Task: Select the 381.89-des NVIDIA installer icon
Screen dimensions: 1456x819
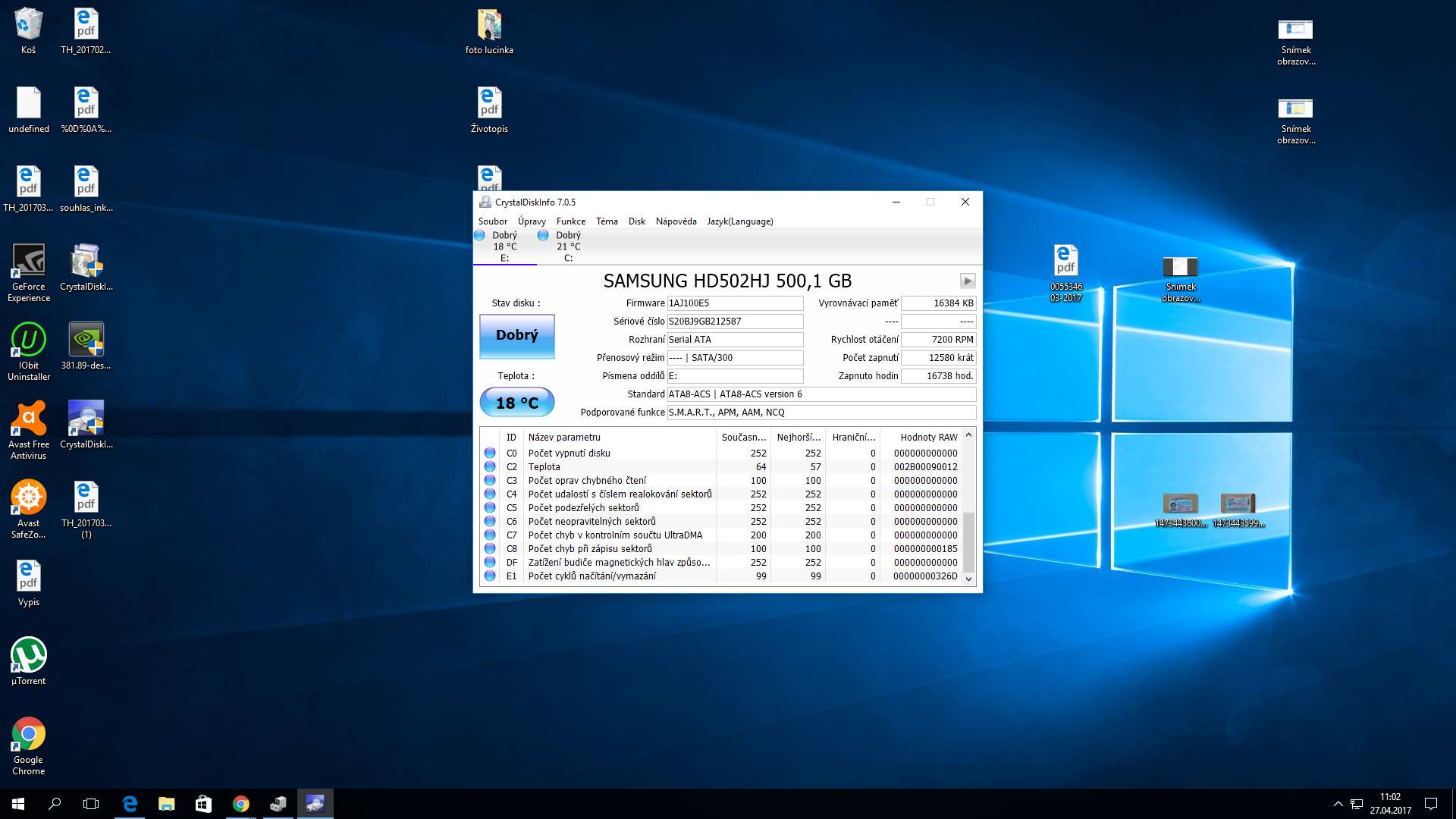Action: pos(86,346)
